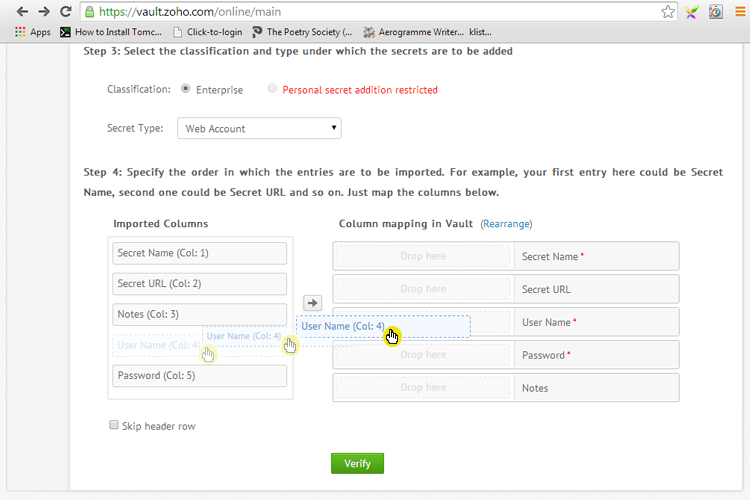750x500 pixels.
Task: Click the Imported Columns heading
Action: point(161,224)
